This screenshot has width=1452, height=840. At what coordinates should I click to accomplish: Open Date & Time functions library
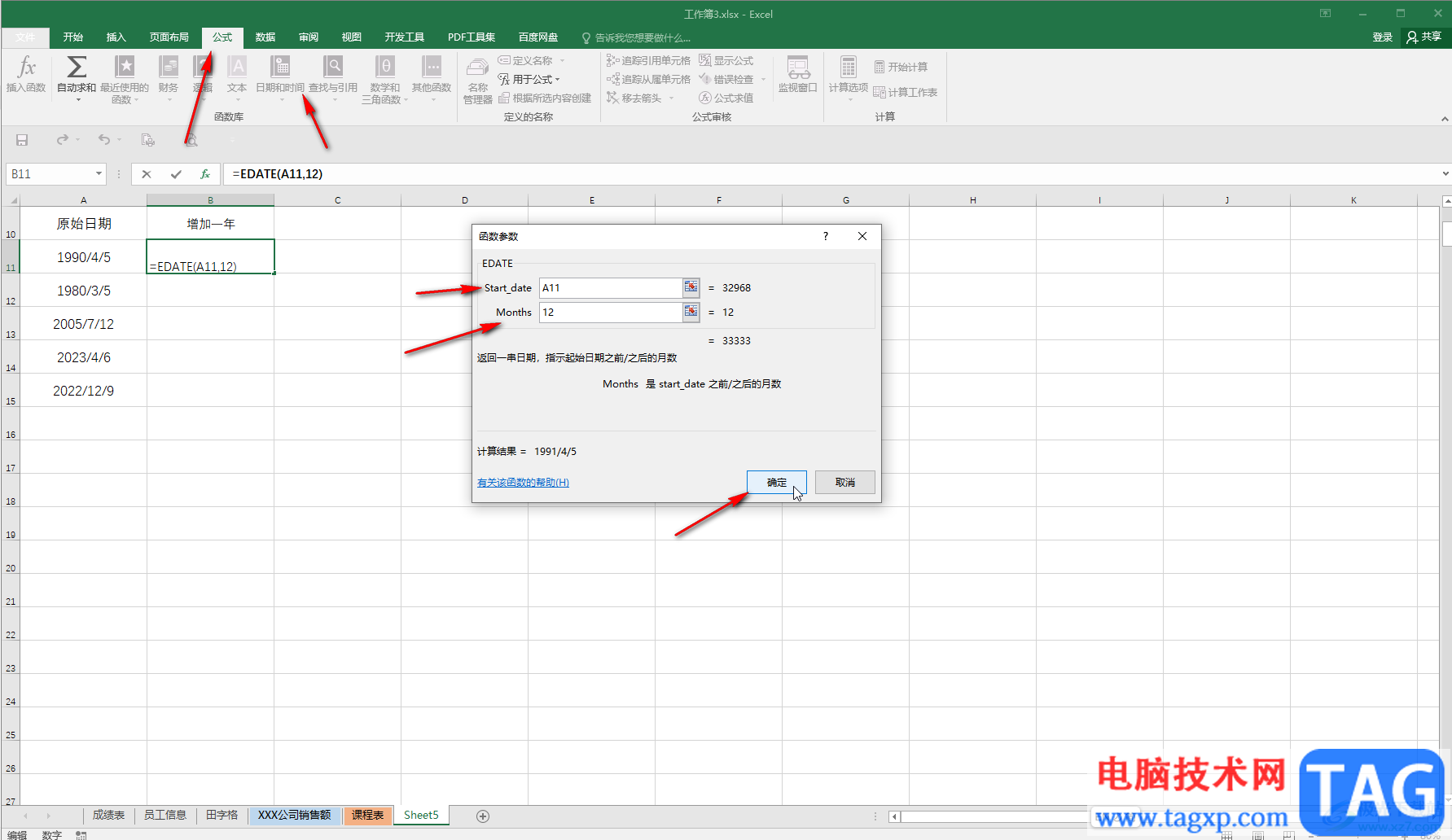[x=280, y=79]
